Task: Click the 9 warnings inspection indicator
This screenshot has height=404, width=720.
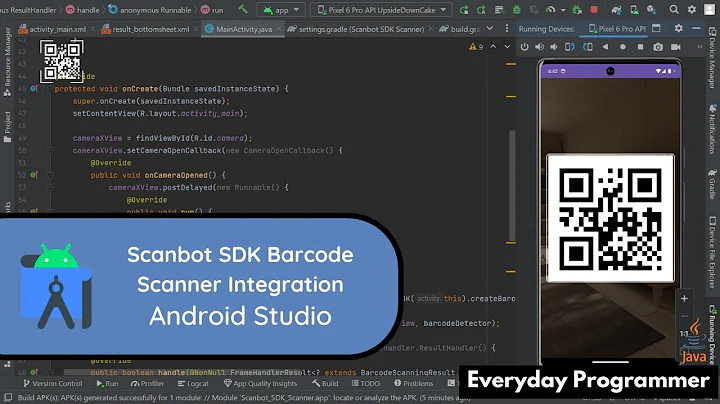Action: coord(476,47)
